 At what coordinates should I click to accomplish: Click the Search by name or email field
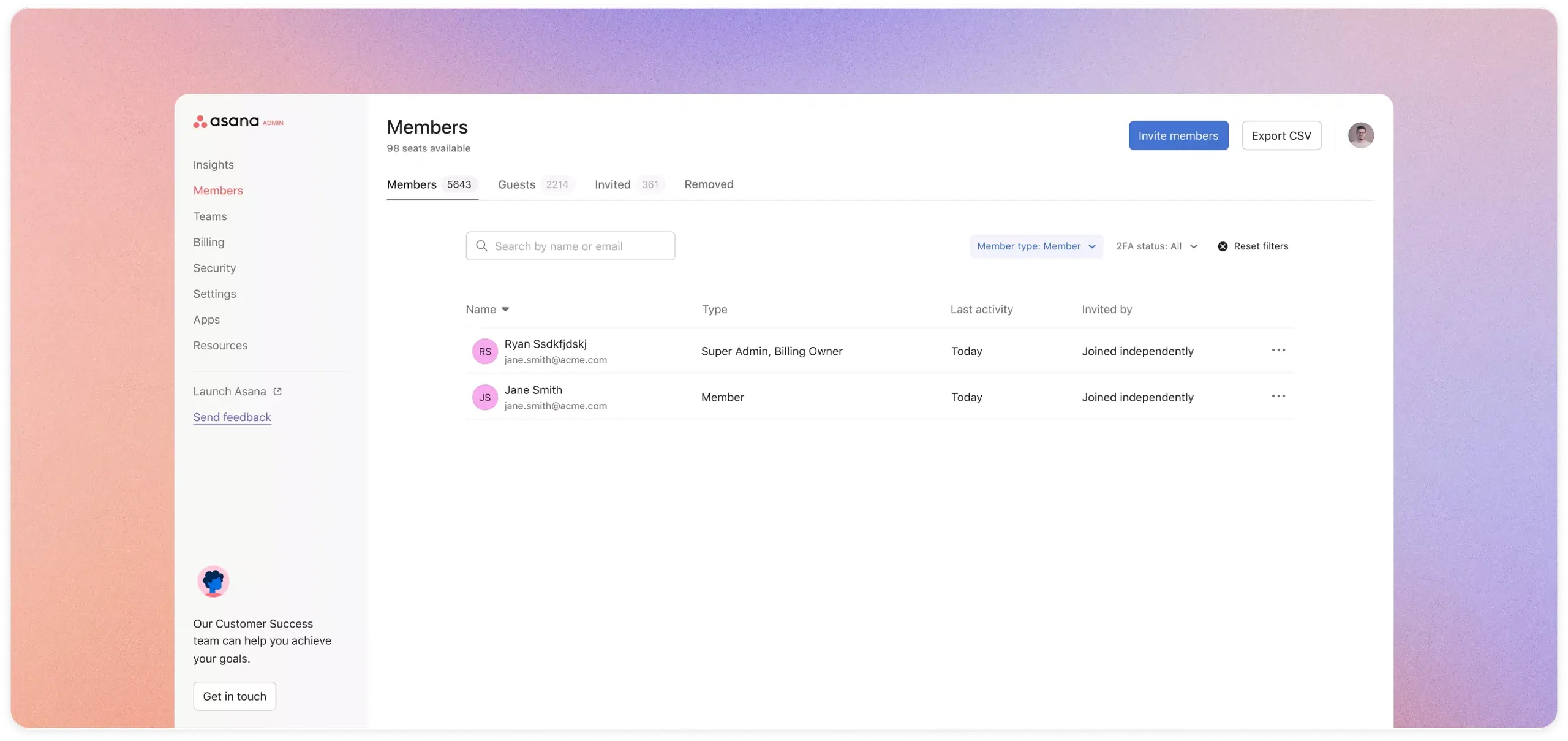[570, 246]
